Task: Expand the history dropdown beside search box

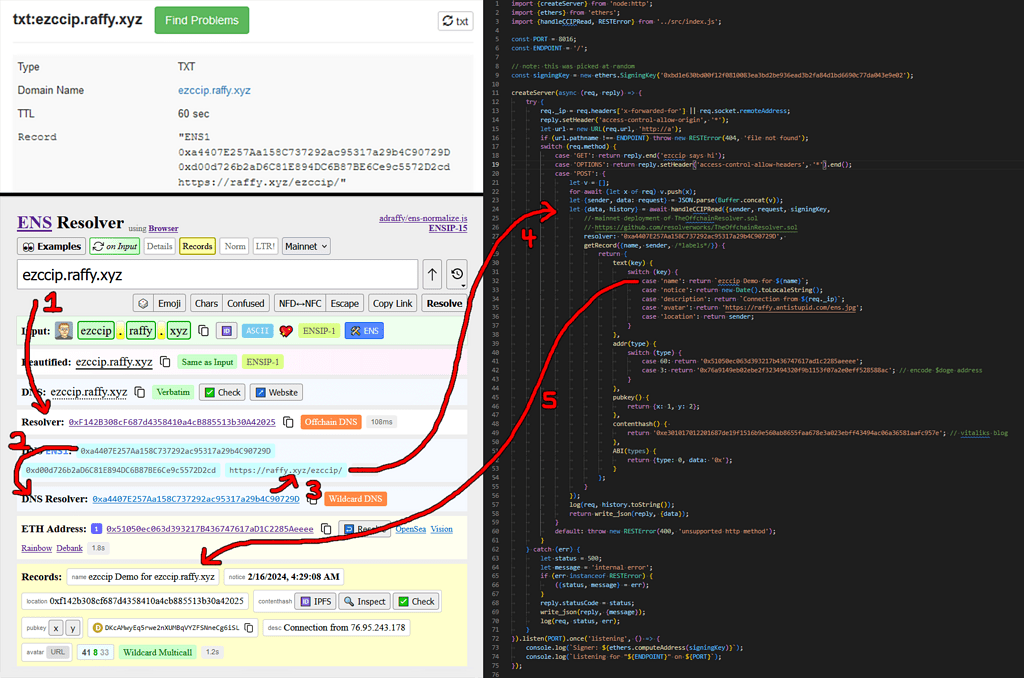Action: pyautogui.click(x=456, y=274)
